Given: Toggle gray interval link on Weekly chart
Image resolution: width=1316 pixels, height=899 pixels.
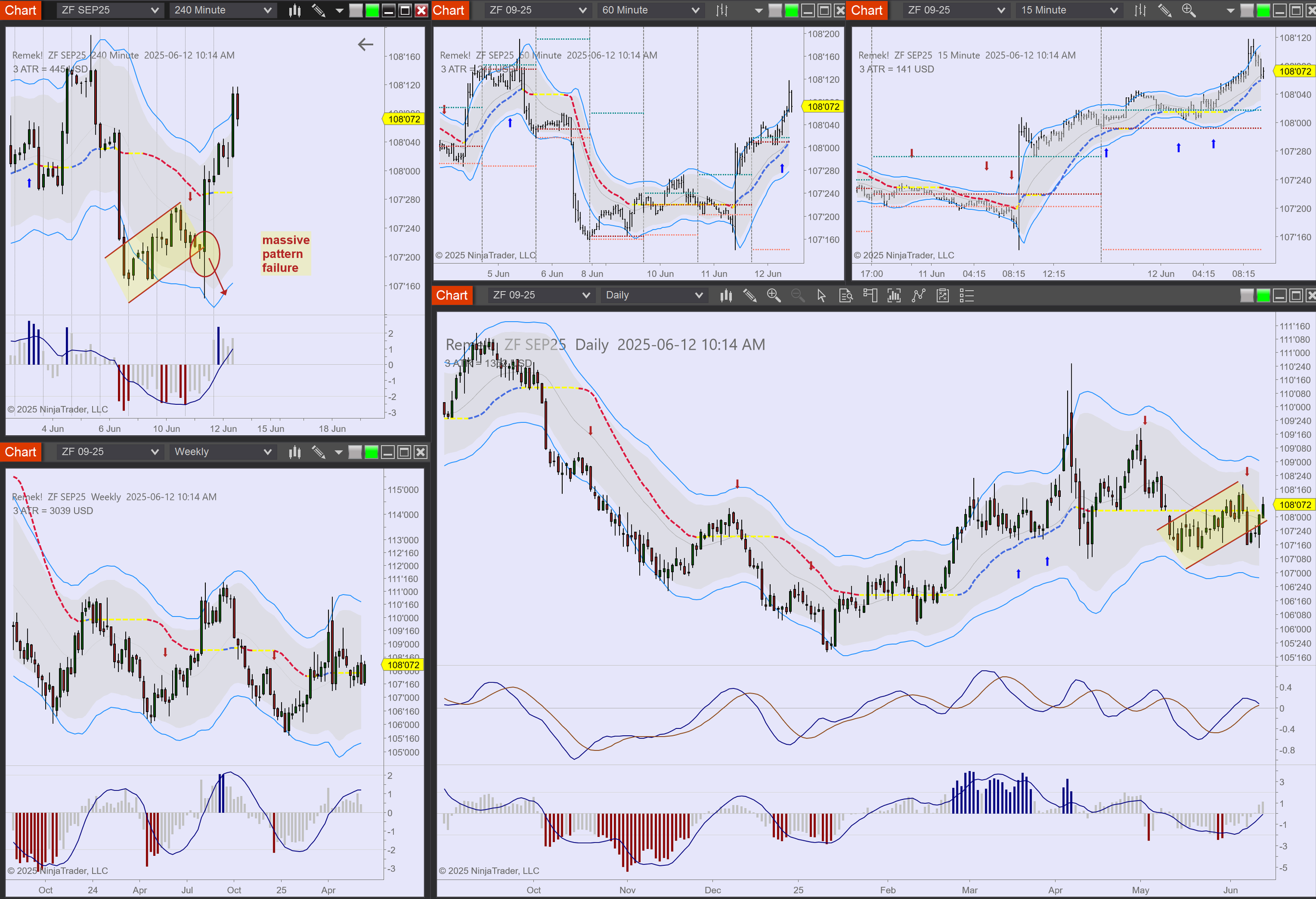Looking at the screenshot, I should tap(355, 452).
